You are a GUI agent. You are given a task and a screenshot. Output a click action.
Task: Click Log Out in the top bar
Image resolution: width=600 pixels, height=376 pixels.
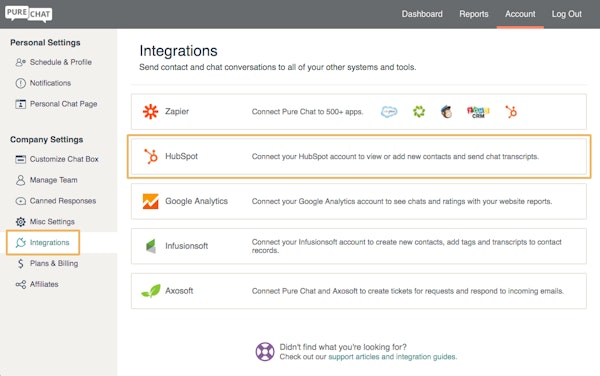(x=566, y=14)
